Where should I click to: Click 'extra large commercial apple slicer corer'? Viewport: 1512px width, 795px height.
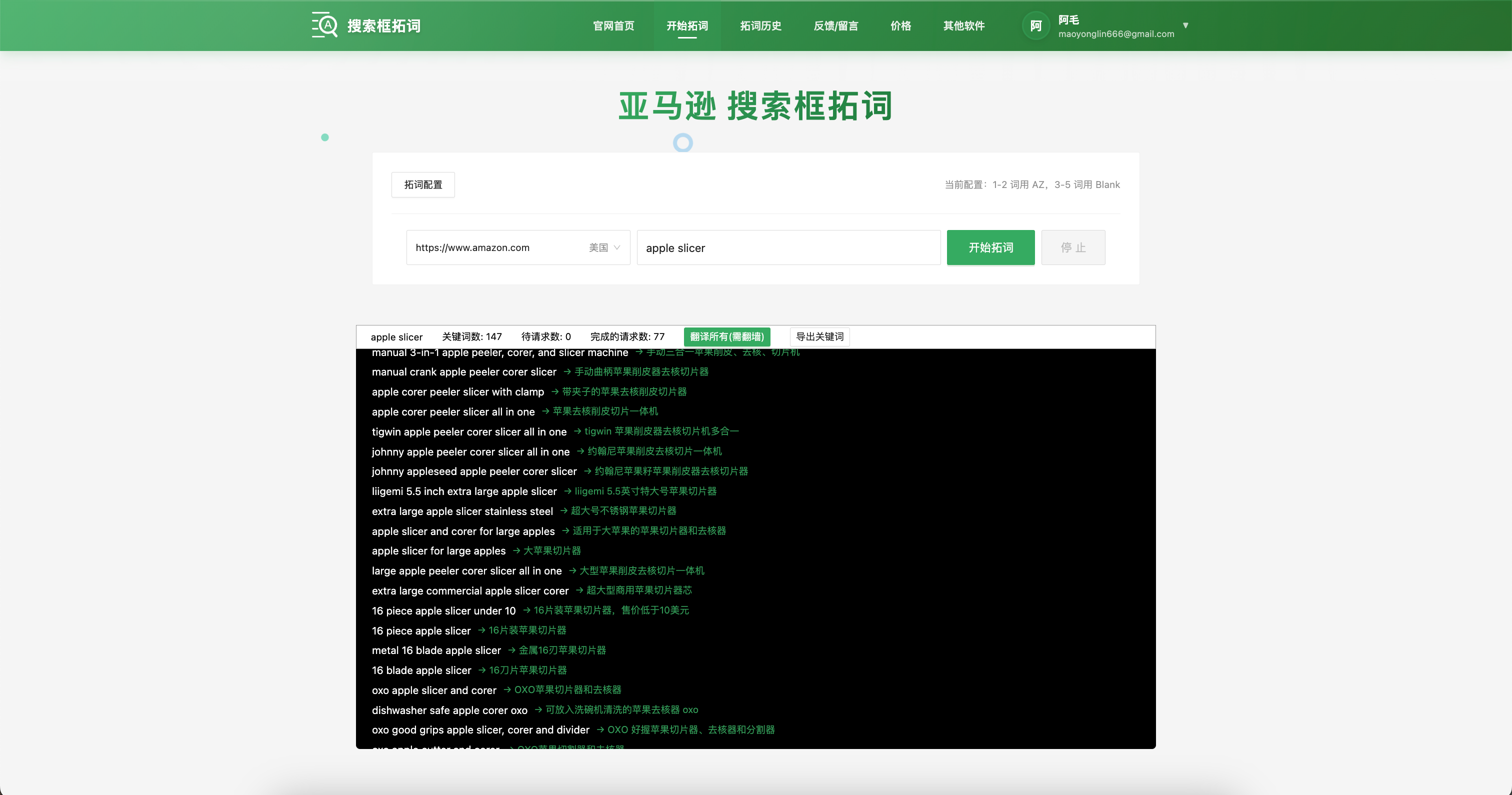[470, 591]
